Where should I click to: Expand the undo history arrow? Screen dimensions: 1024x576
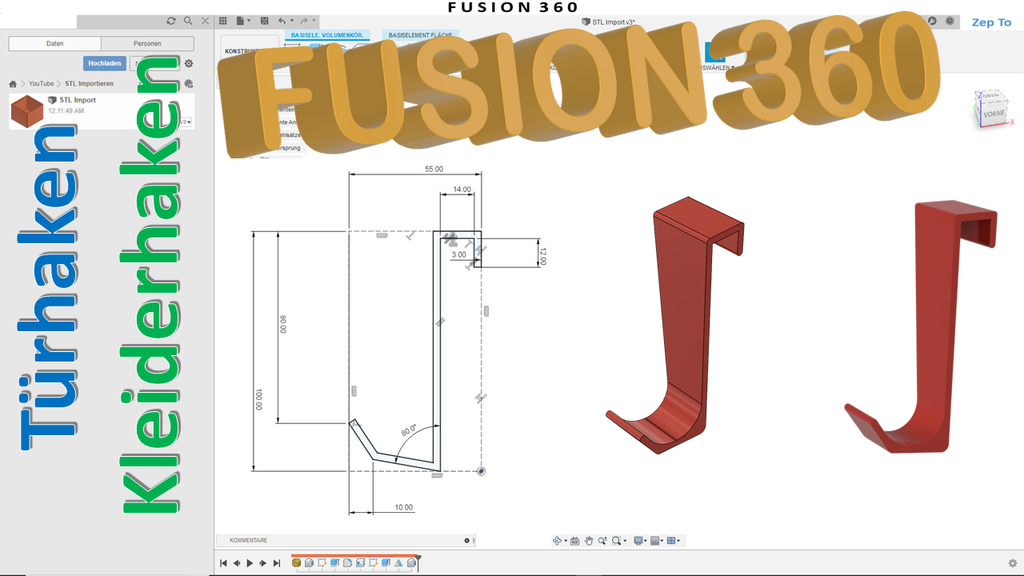tap(291, 21)
